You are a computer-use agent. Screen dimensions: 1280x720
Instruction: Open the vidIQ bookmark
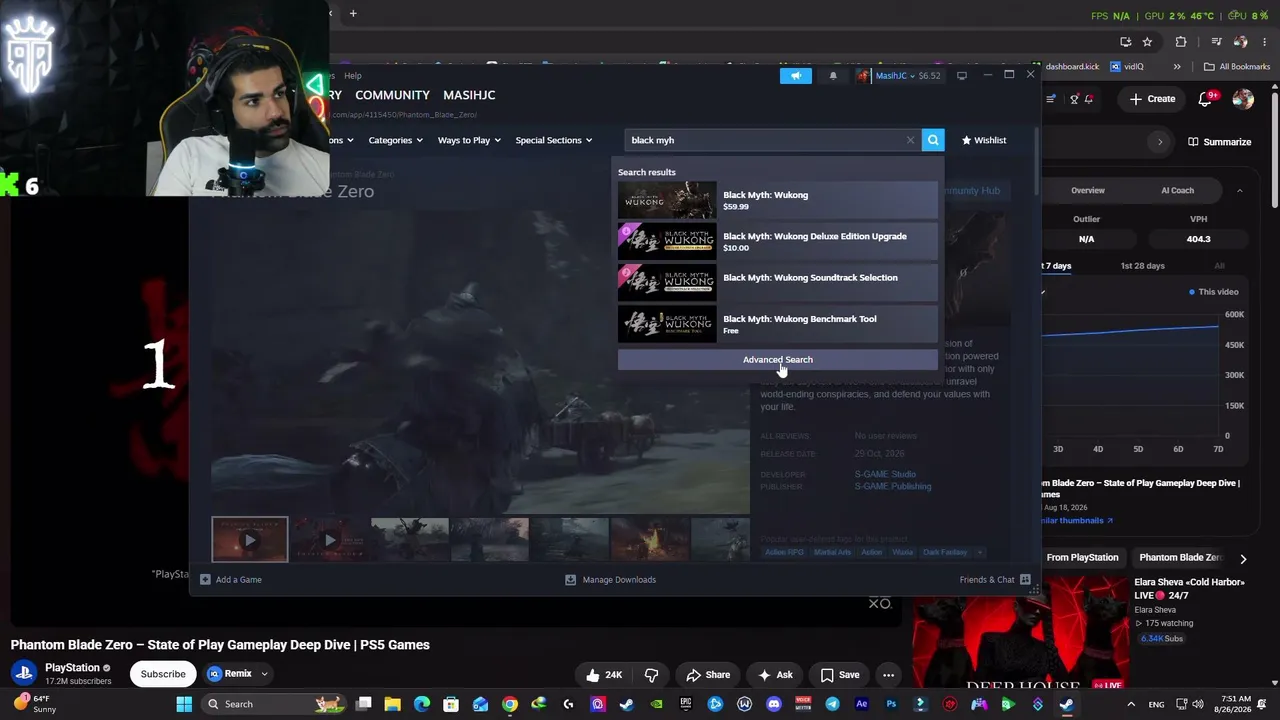point(1126,67)
